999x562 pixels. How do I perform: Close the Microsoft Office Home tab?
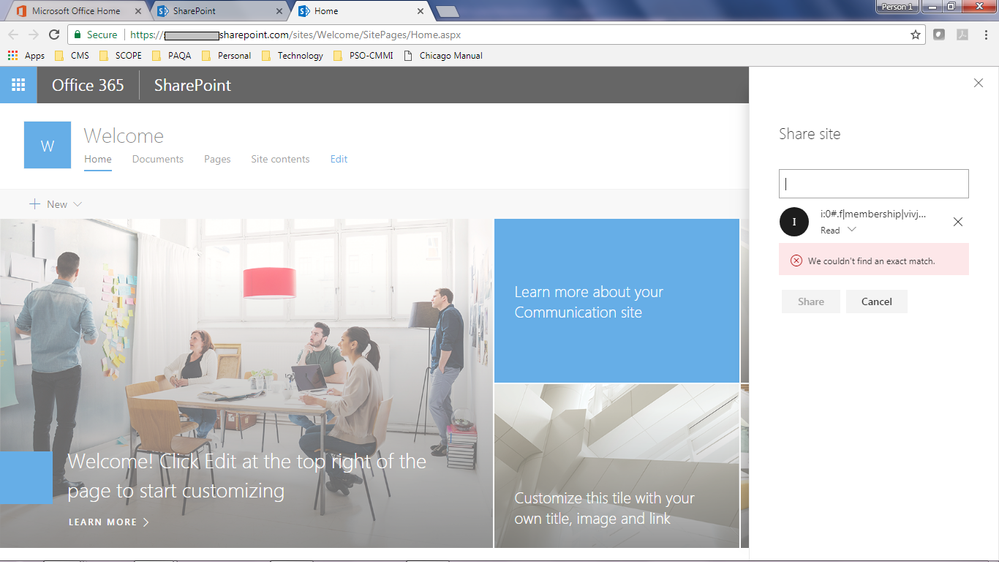tap(138, 11)
